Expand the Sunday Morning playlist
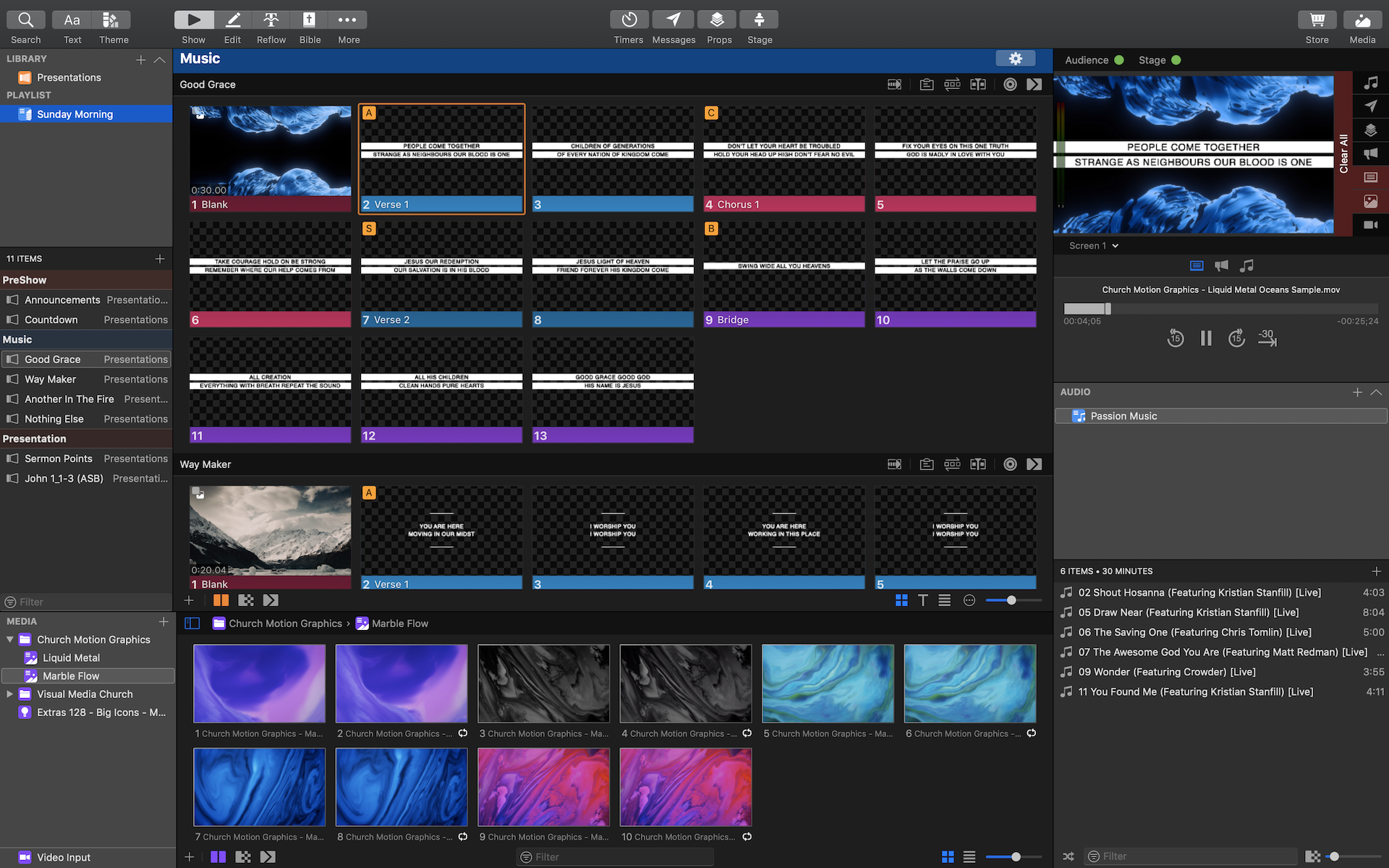 (9, 113)
